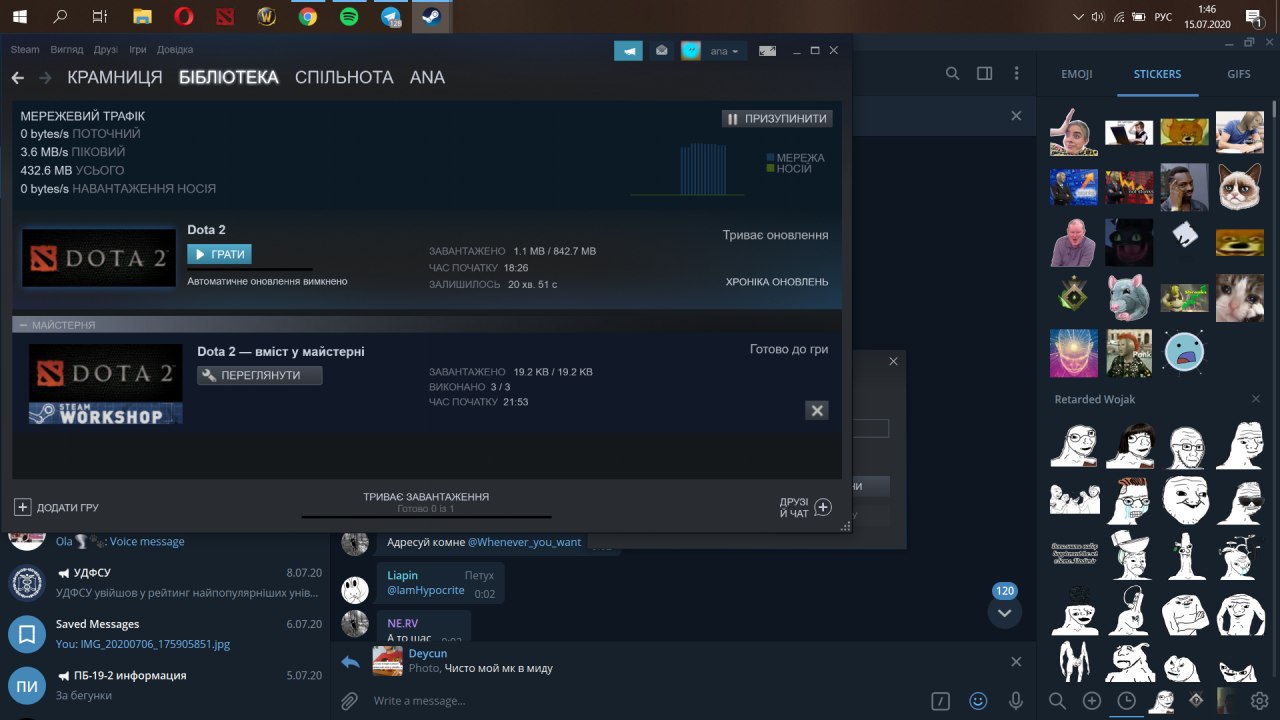The image size is (1280, 720).
Task: Open the Saved Messages chat
Action: pos(165,634)
